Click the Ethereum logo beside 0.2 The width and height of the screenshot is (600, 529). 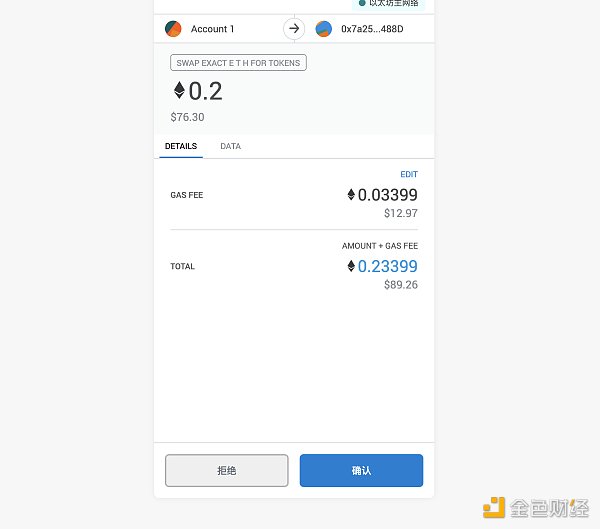[179, 90]
